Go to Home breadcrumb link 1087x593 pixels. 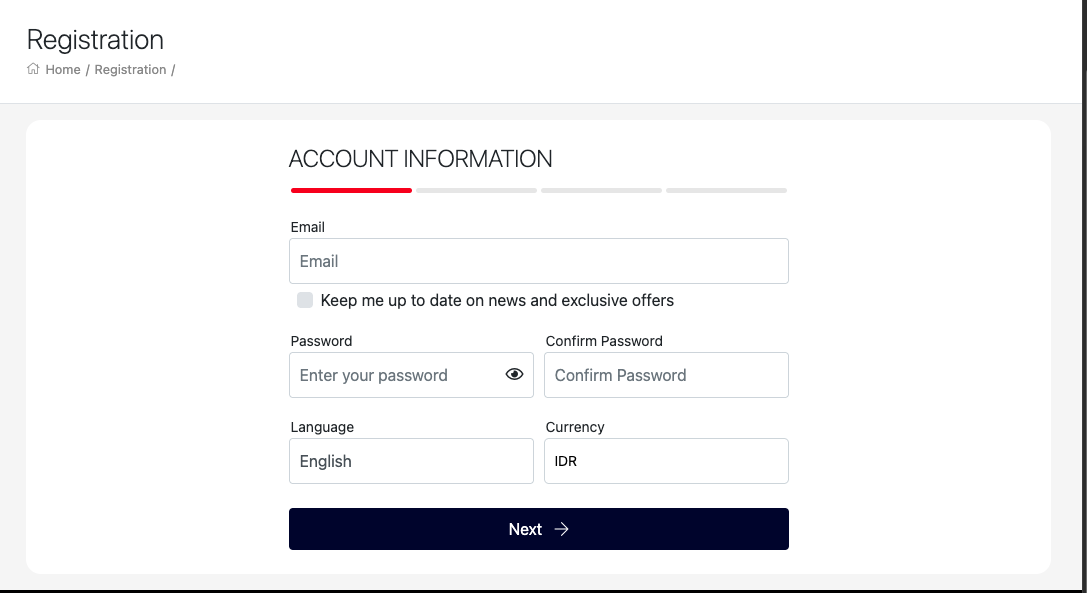(x=63, y=69)
